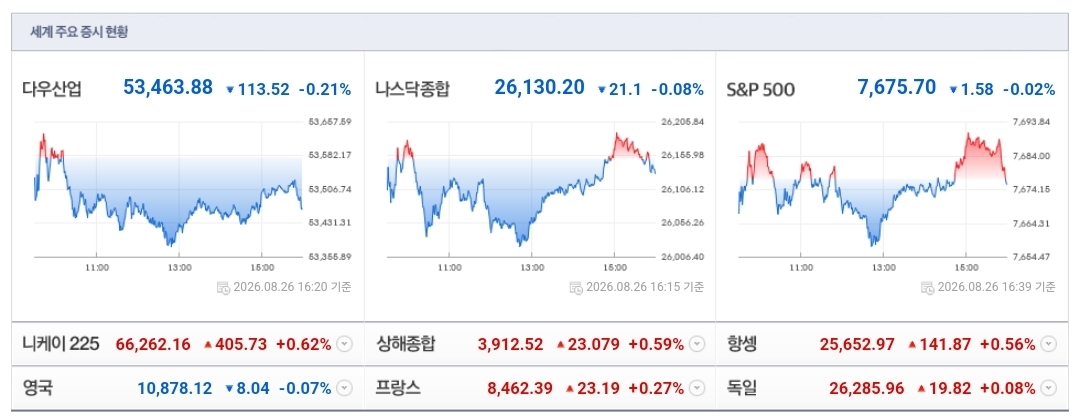Viewport: 1080px width, 420px height.
Task: Select the S&P 500 index heading
Action: click(761, 90)
